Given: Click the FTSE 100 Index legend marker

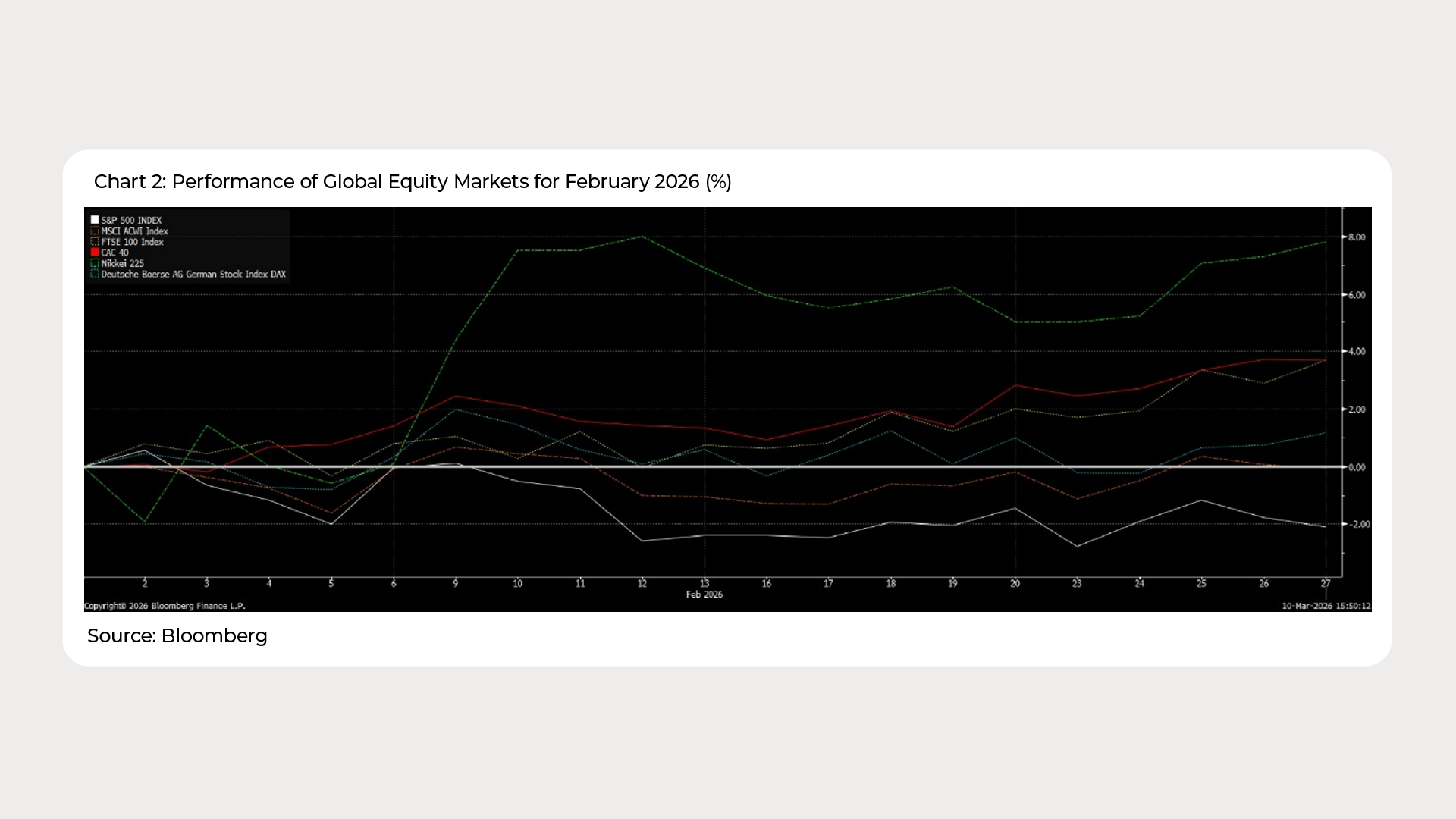Looking at the screenshot, I should pyautogui.click(x=95, y=241).
